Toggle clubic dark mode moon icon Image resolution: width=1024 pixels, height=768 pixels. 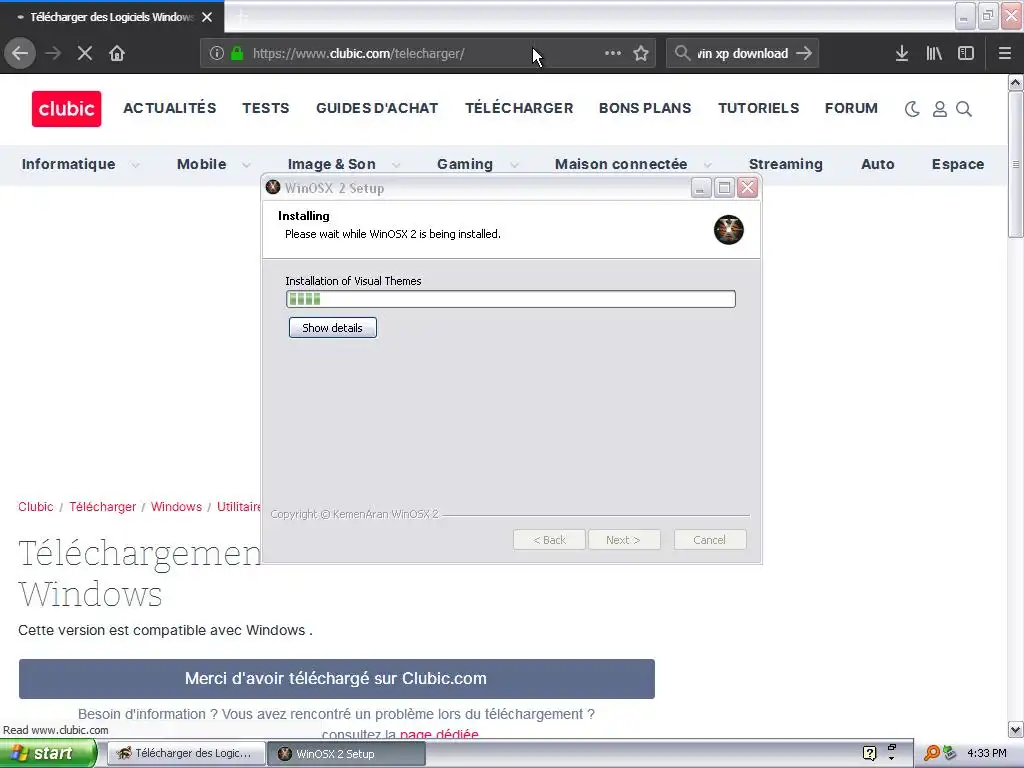pyautogui.click(x=912, y=109)
